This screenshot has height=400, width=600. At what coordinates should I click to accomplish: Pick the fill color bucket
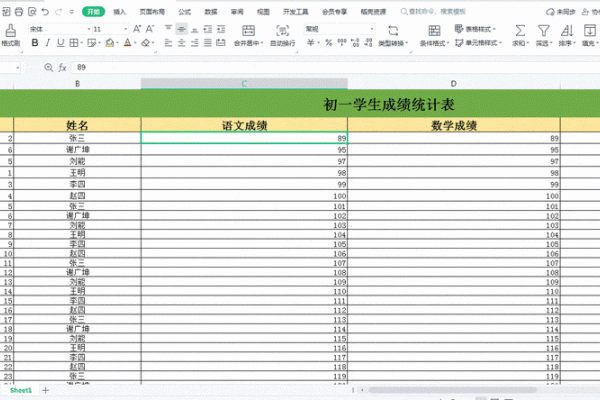tap(110, 43)
